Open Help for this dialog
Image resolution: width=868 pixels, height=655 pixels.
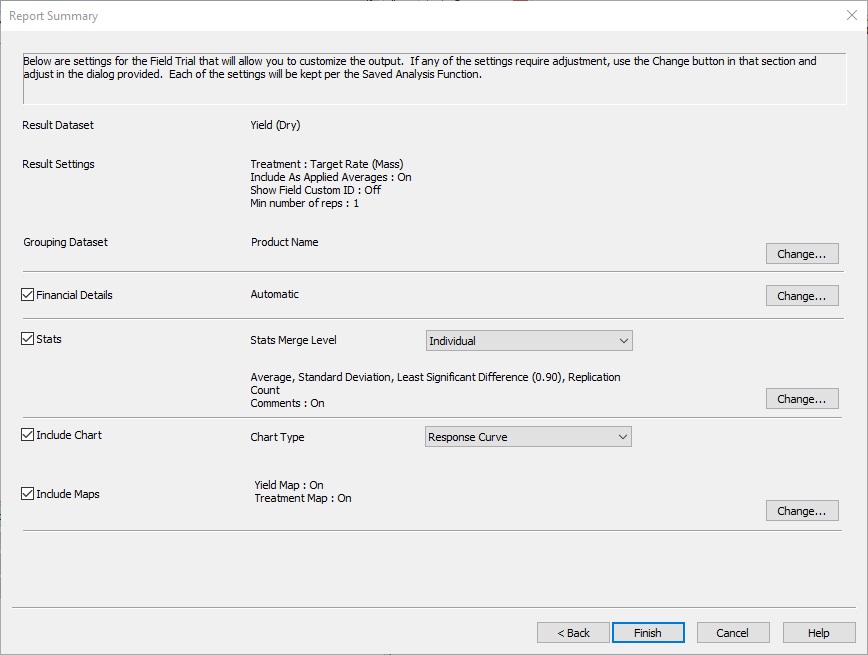point(818,633)
